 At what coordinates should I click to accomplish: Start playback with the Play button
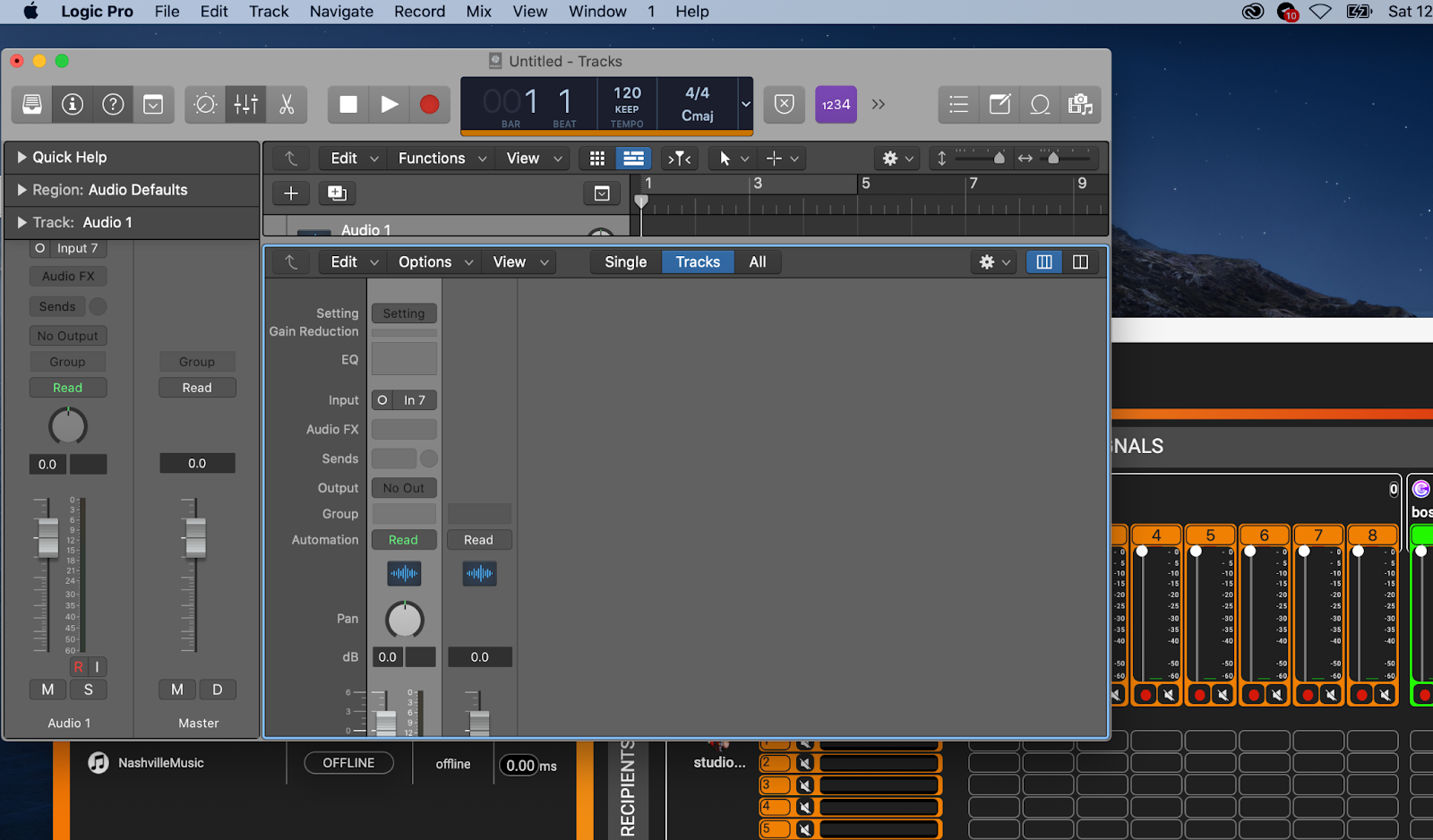tap(390, 105)
